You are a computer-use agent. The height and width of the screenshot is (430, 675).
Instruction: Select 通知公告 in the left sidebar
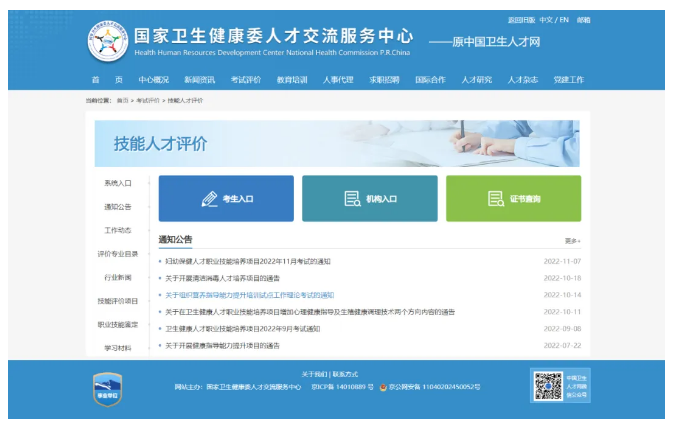(118, 207)
